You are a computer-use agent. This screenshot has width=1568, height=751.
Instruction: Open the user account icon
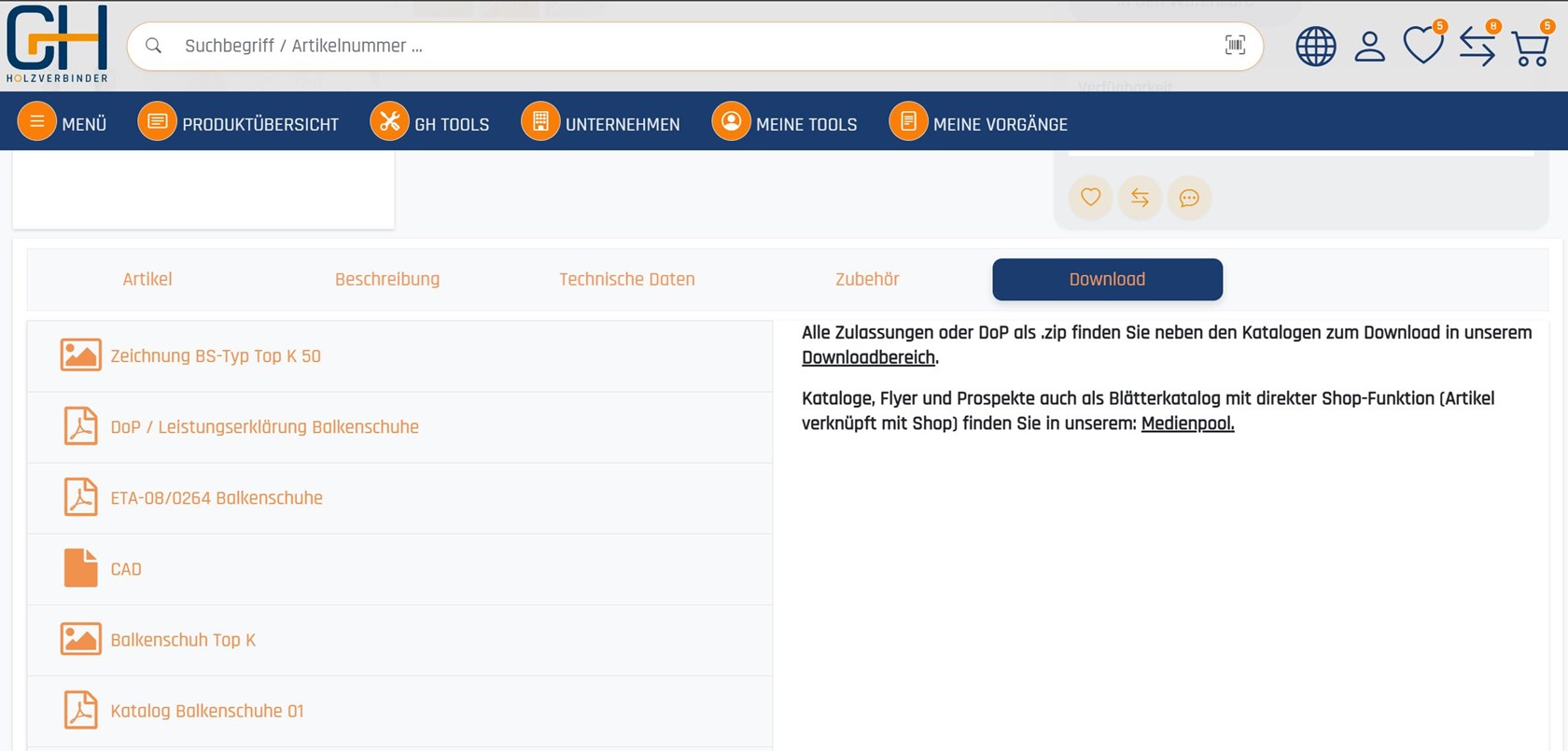point(1369,46)
